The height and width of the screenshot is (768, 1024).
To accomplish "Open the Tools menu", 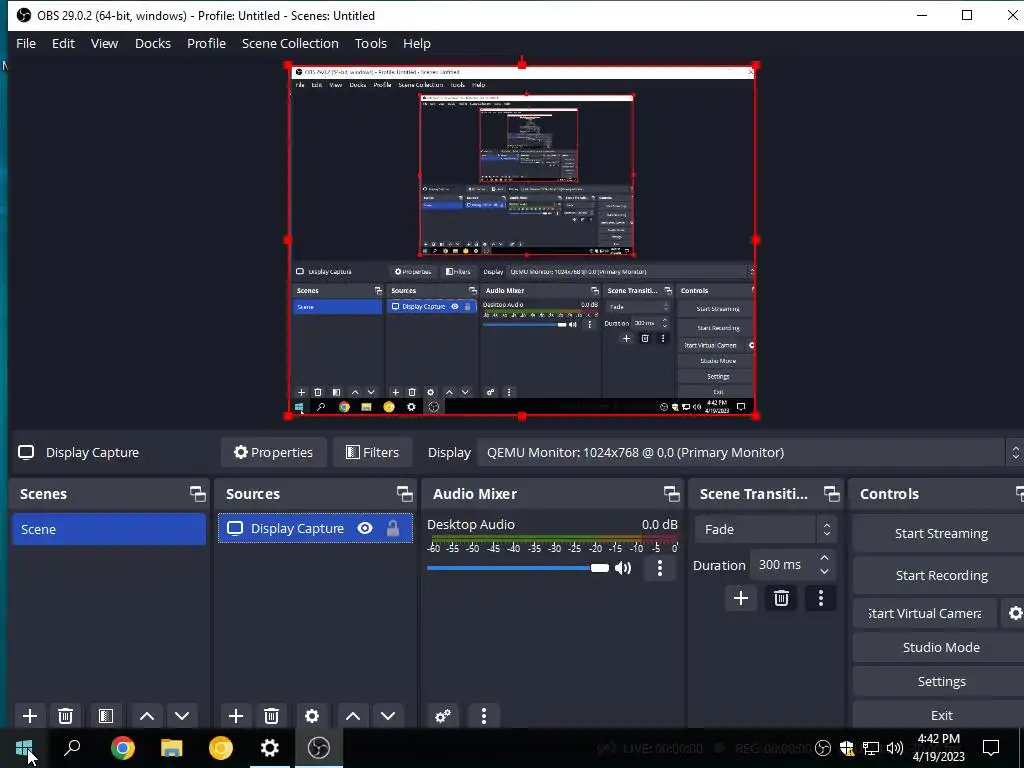I will tap(371, 43).
